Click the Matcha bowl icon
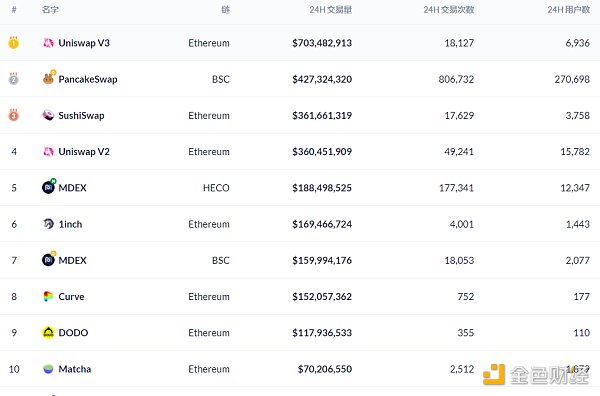Screen dimensions: 600x396 (48, 369)
